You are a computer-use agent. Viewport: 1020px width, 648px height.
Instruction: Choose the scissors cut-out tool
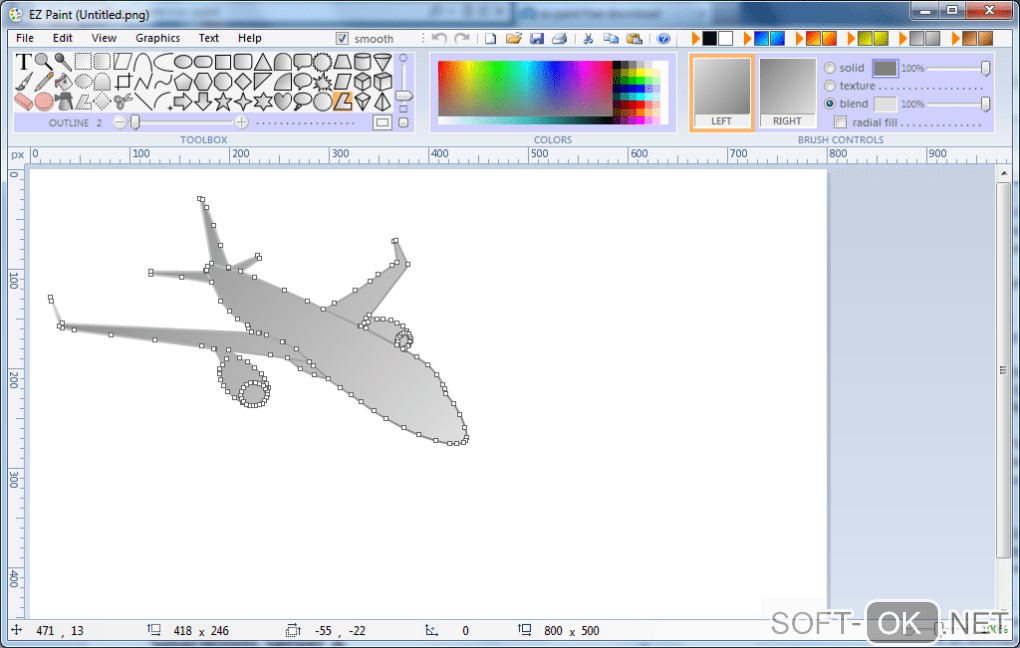click(x=123, y=101)
